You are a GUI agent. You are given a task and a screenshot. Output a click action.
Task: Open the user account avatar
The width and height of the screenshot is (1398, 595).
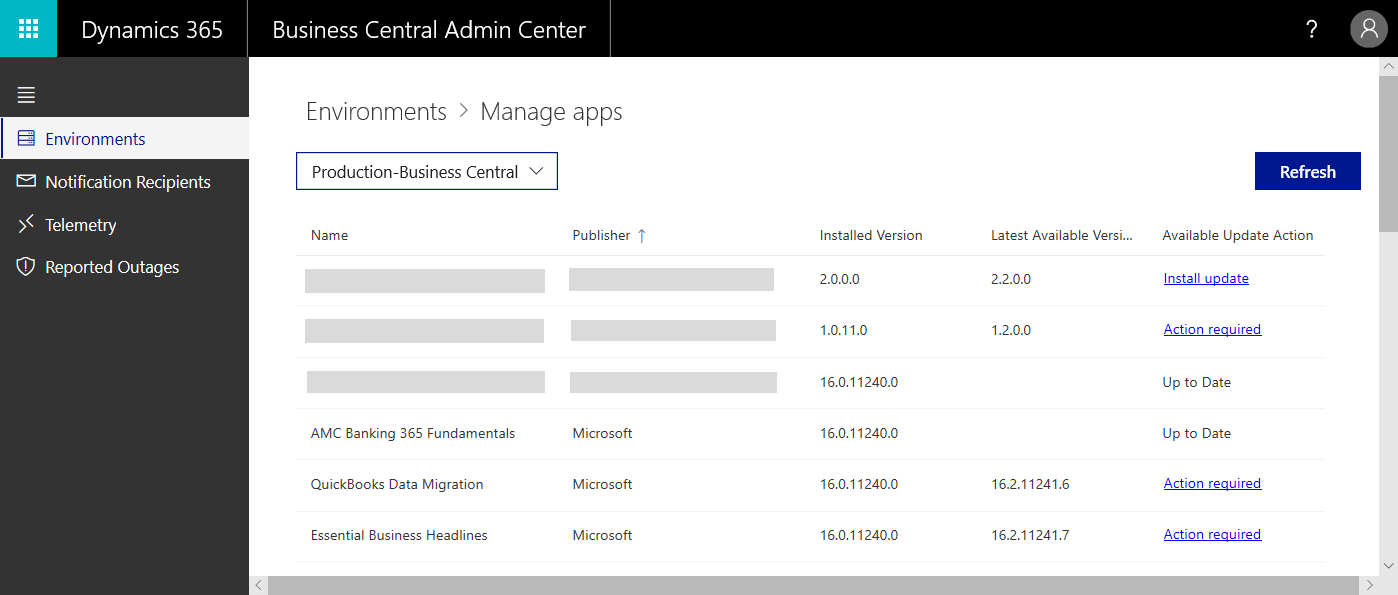click(x=1369, y=29)
